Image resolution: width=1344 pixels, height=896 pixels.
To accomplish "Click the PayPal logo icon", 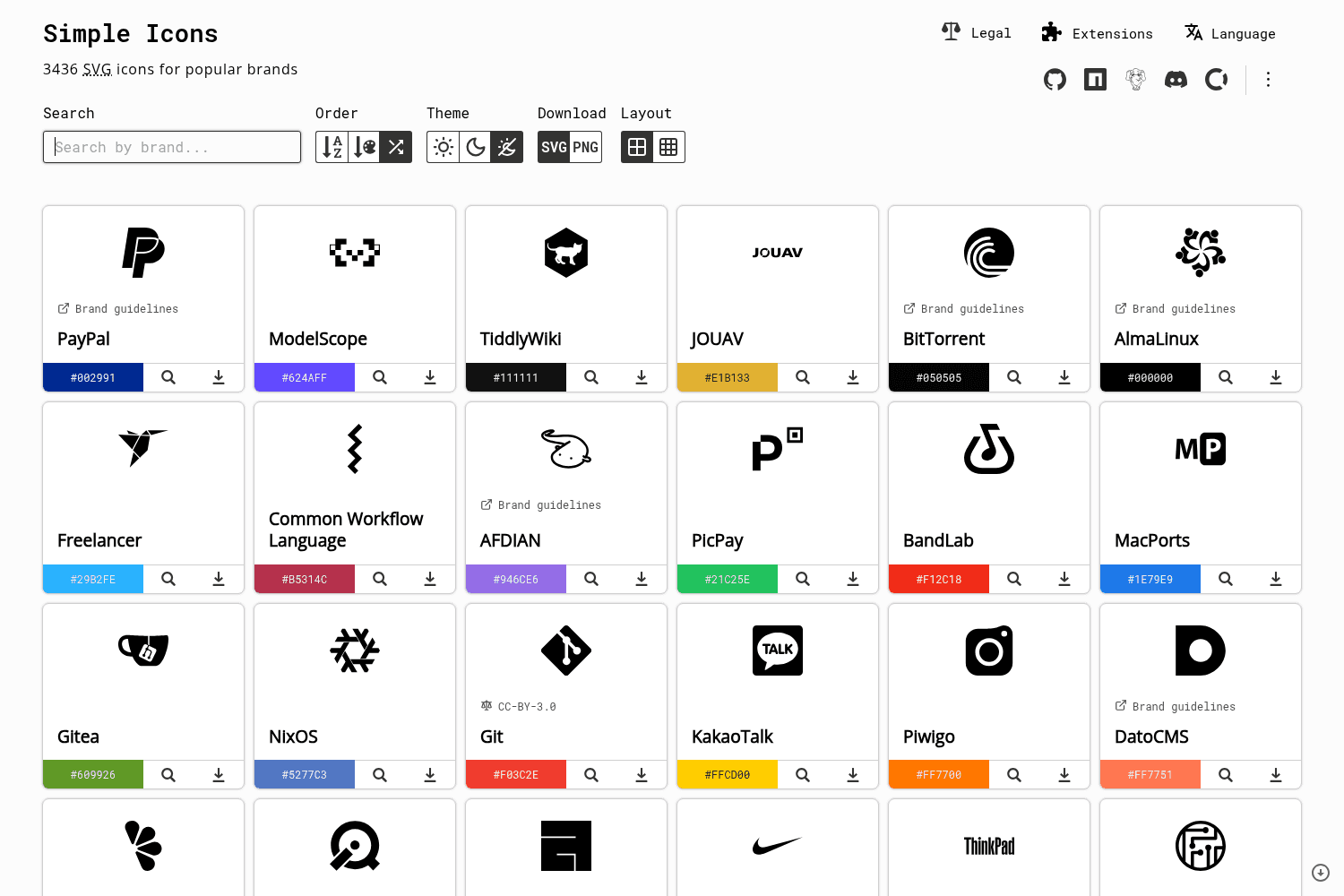I will 143,253.
